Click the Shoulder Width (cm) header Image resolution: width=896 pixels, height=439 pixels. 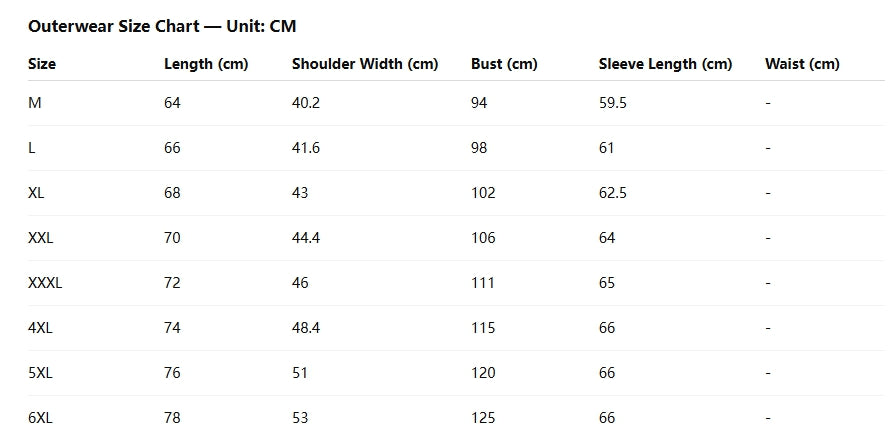(365, 64)
